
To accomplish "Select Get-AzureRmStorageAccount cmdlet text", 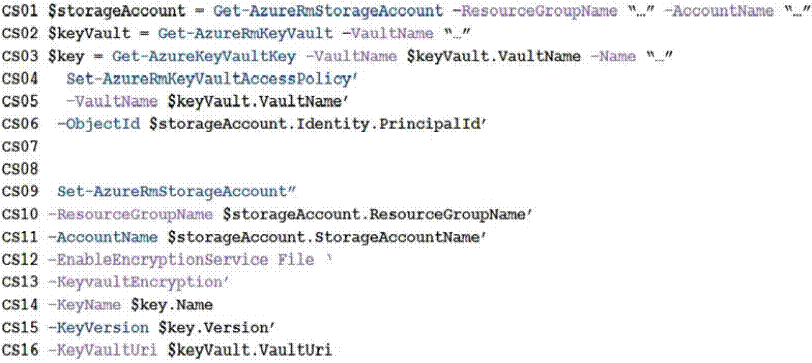I will point(327,11).
